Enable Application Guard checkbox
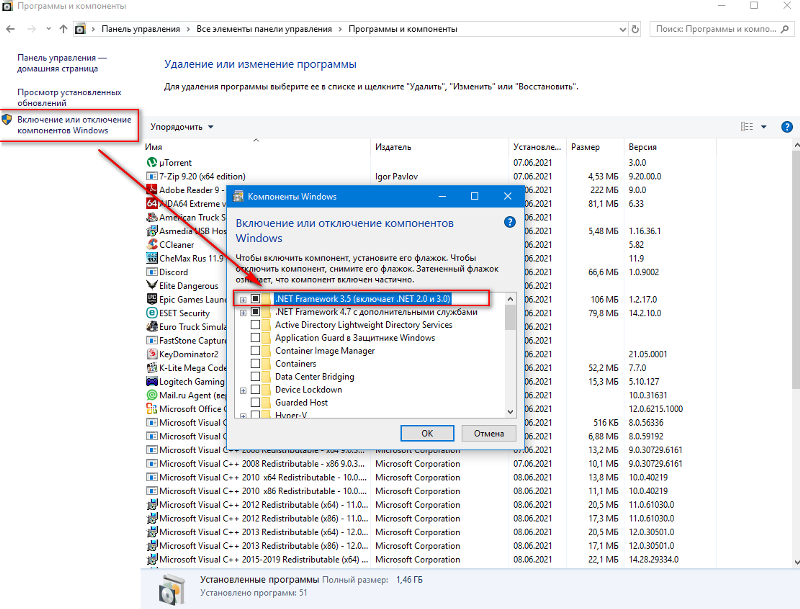Viewport: 800px width, 609px height. coord(256,338)
